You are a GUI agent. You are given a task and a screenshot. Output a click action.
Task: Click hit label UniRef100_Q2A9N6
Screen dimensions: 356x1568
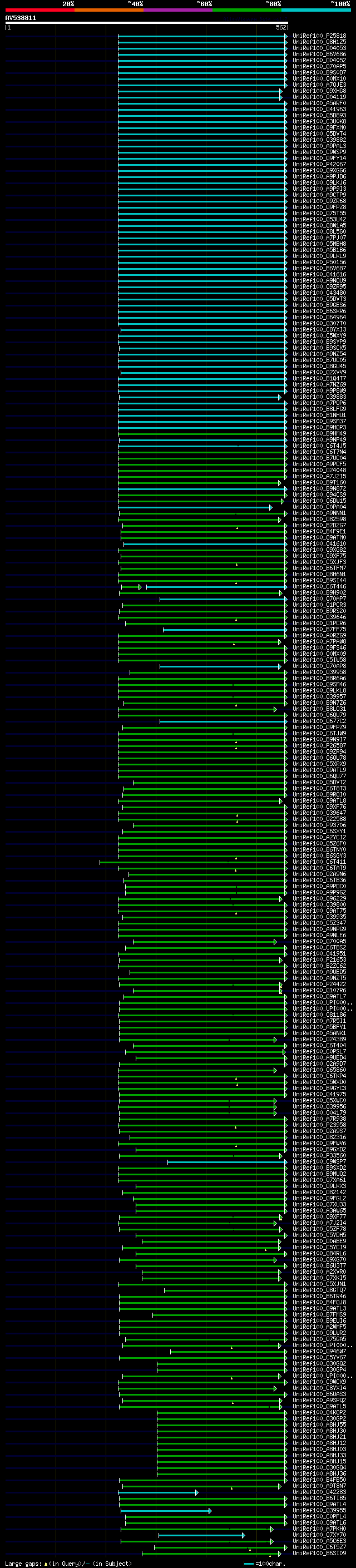click(319, 874)
